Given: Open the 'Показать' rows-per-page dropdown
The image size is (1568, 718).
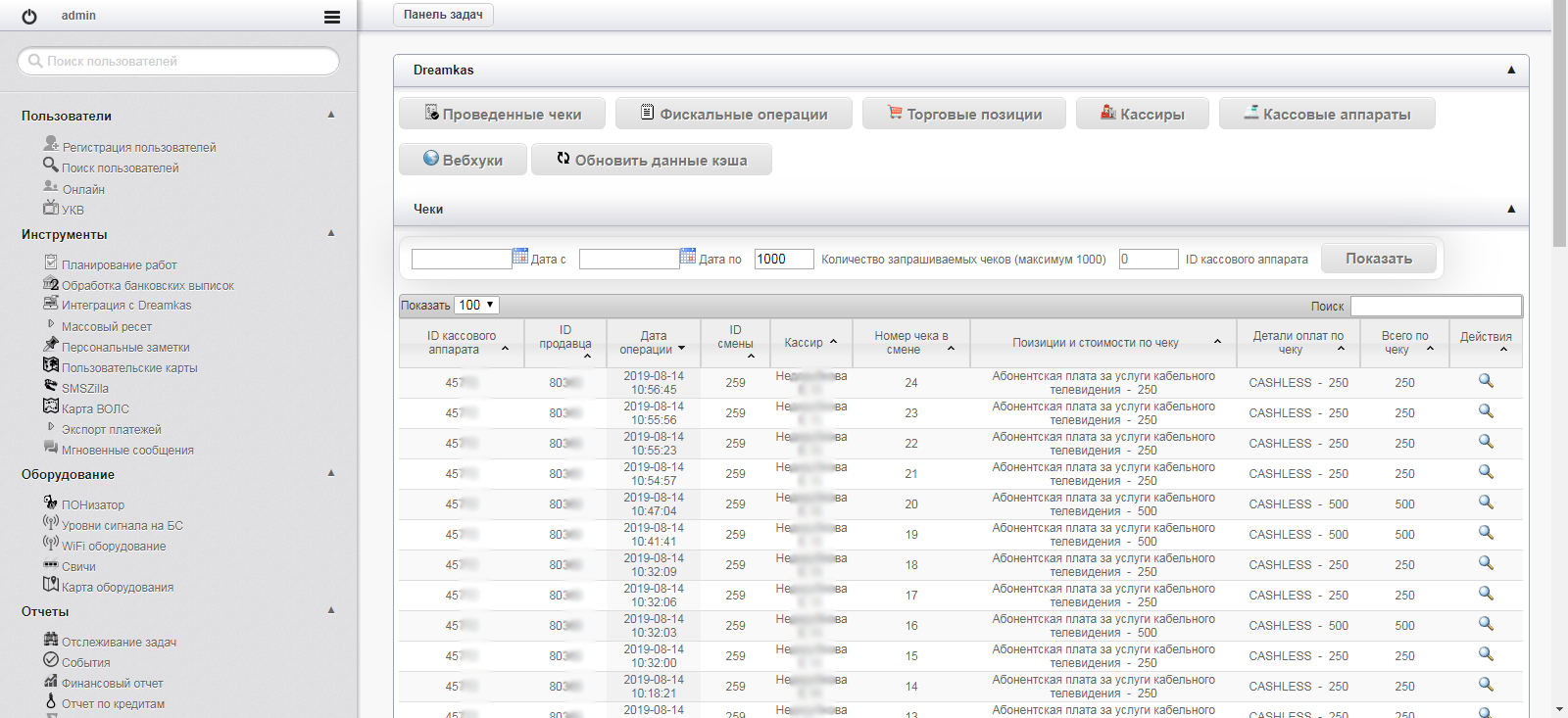Looking at the screenshot, I should click(x=476, y=305).
